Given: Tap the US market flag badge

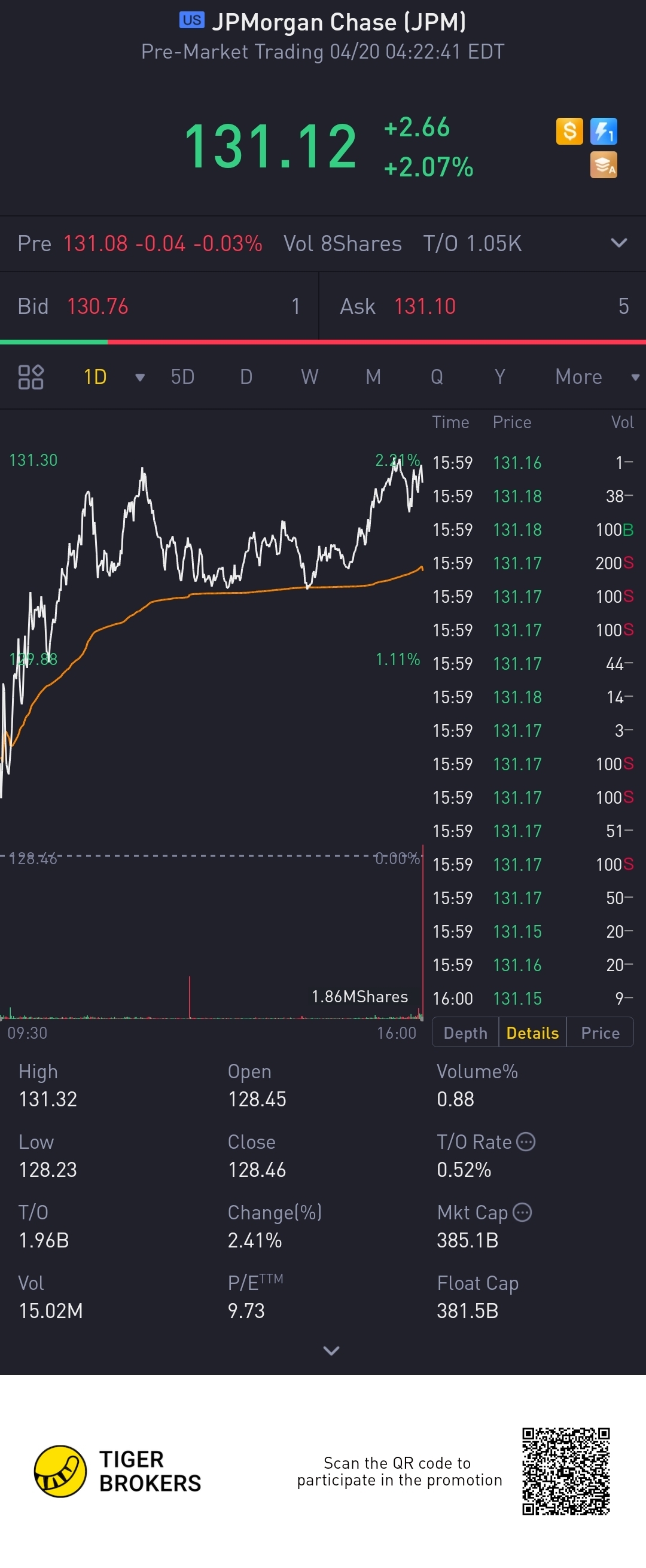Looking at the screenshot, I should 192,20.
